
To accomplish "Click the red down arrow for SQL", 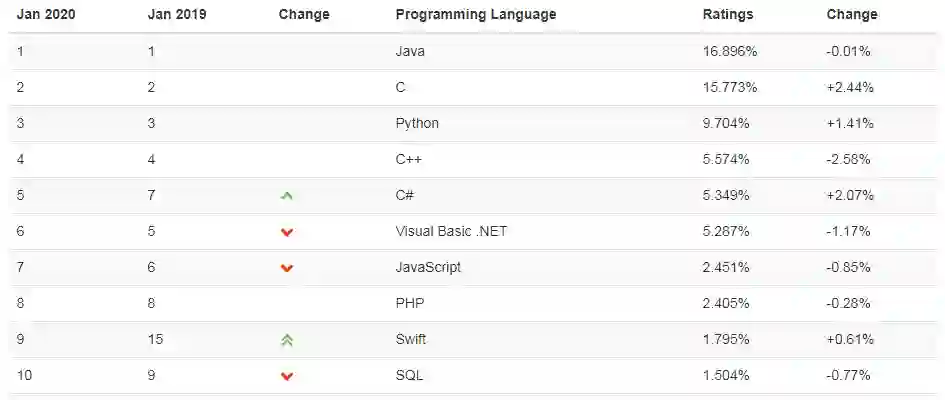I will 287,376.
